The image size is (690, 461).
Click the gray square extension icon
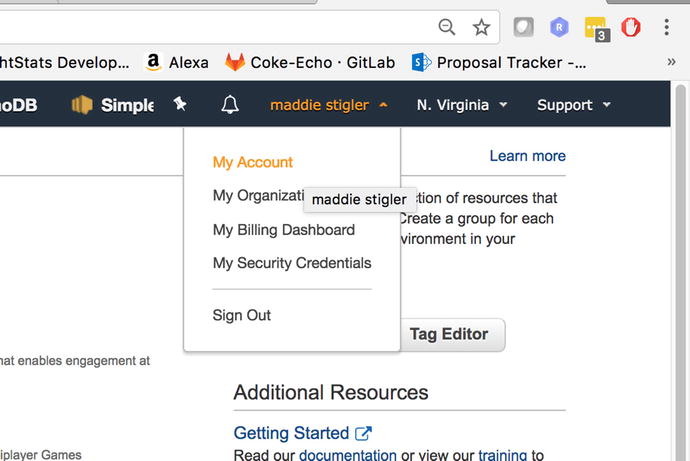coord(523,27)
